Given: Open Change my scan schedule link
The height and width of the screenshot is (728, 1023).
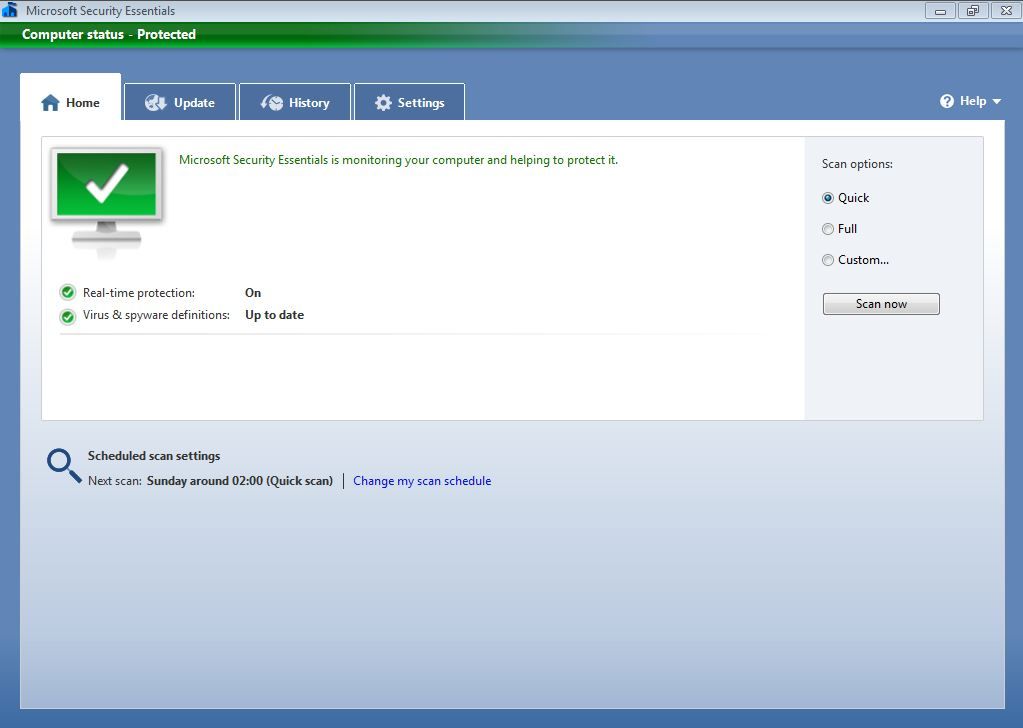Looking at the screenshot, I should (422, 481).
